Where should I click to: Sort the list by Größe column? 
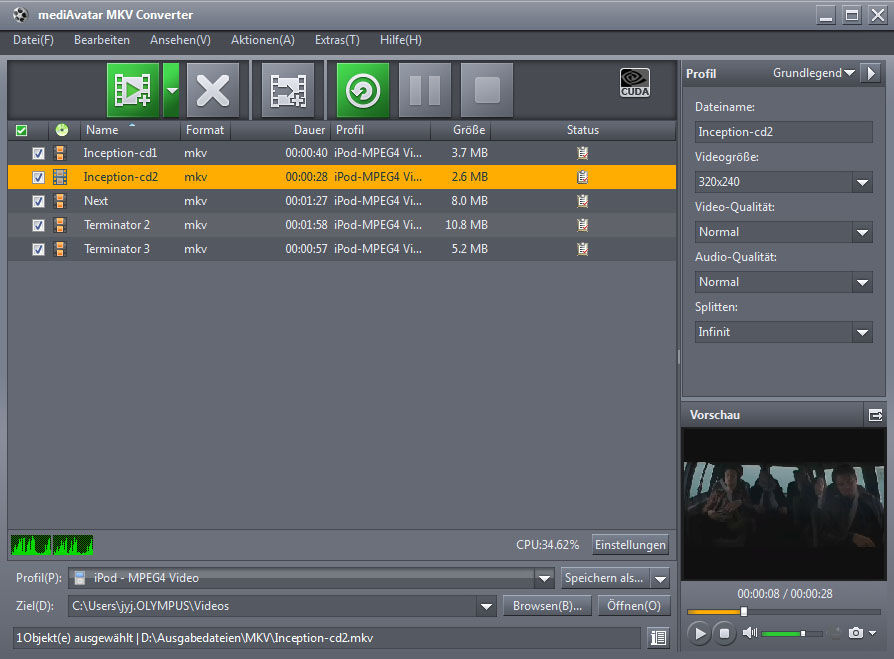tap(461, 130)
